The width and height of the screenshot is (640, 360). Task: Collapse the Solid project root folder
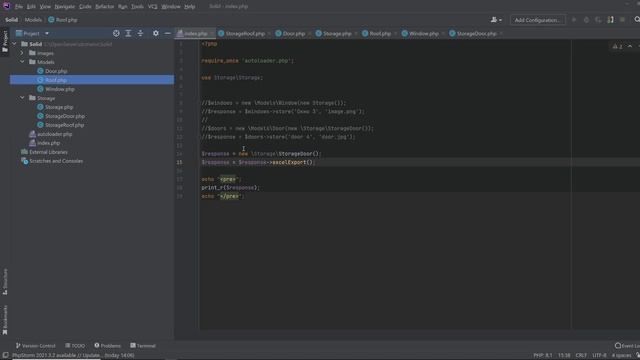pyautogui.click(x=14, y=44)
